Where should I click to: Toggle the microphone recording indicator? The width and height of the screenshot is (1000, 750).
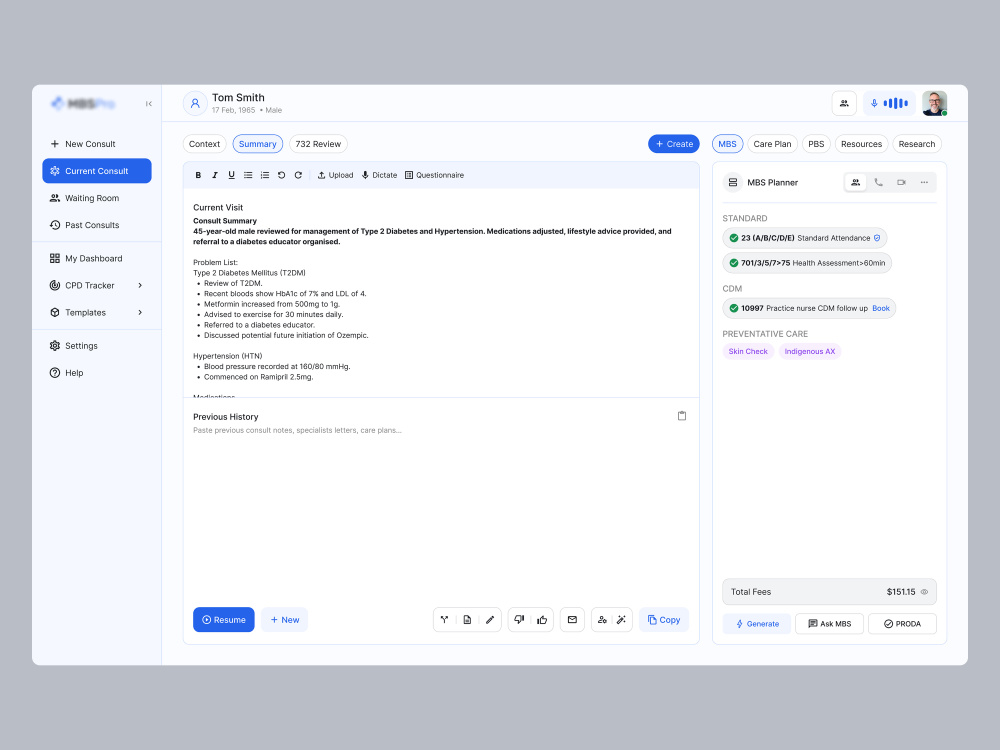point(890,103)
